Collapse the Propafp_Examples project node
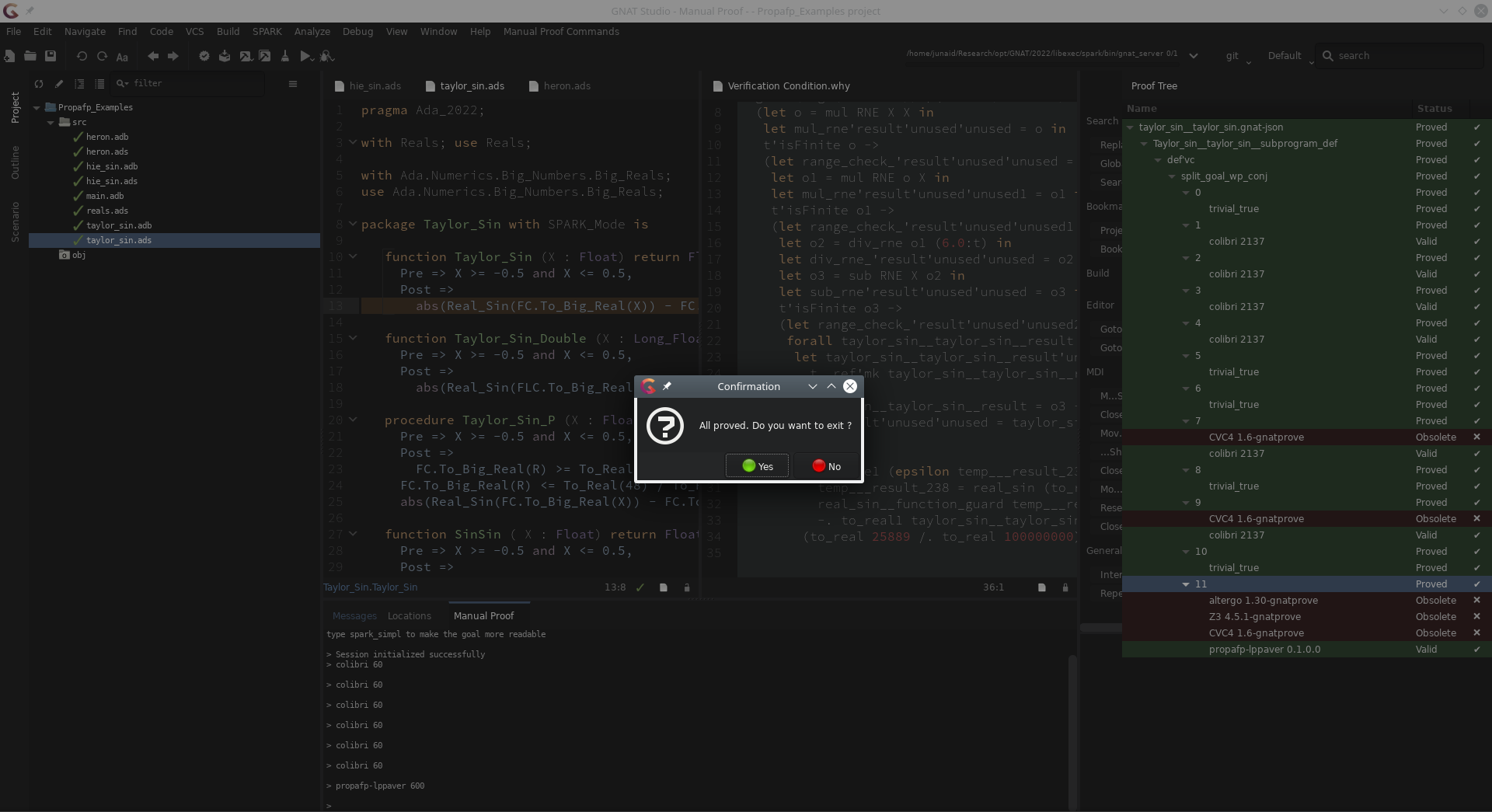 click(37, 108)
